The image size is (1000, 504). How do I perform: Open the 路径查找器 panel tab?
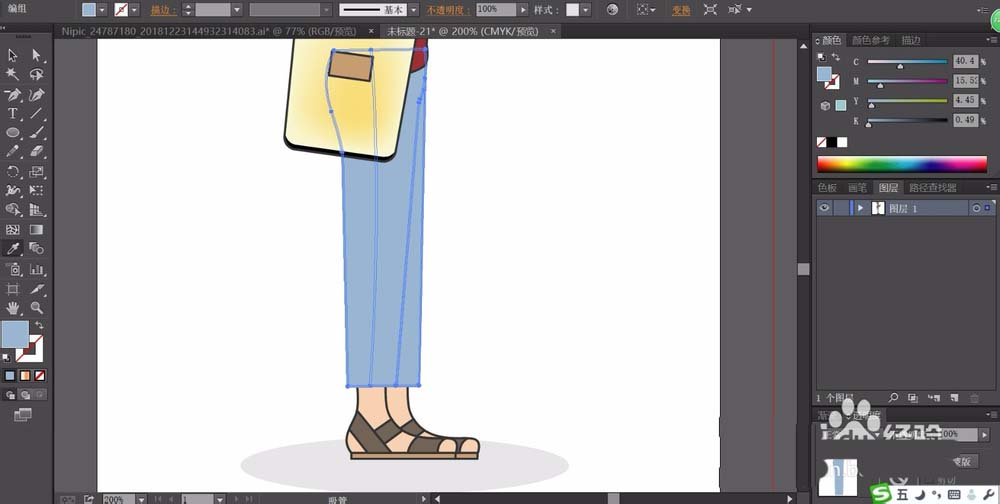(932, 188)
